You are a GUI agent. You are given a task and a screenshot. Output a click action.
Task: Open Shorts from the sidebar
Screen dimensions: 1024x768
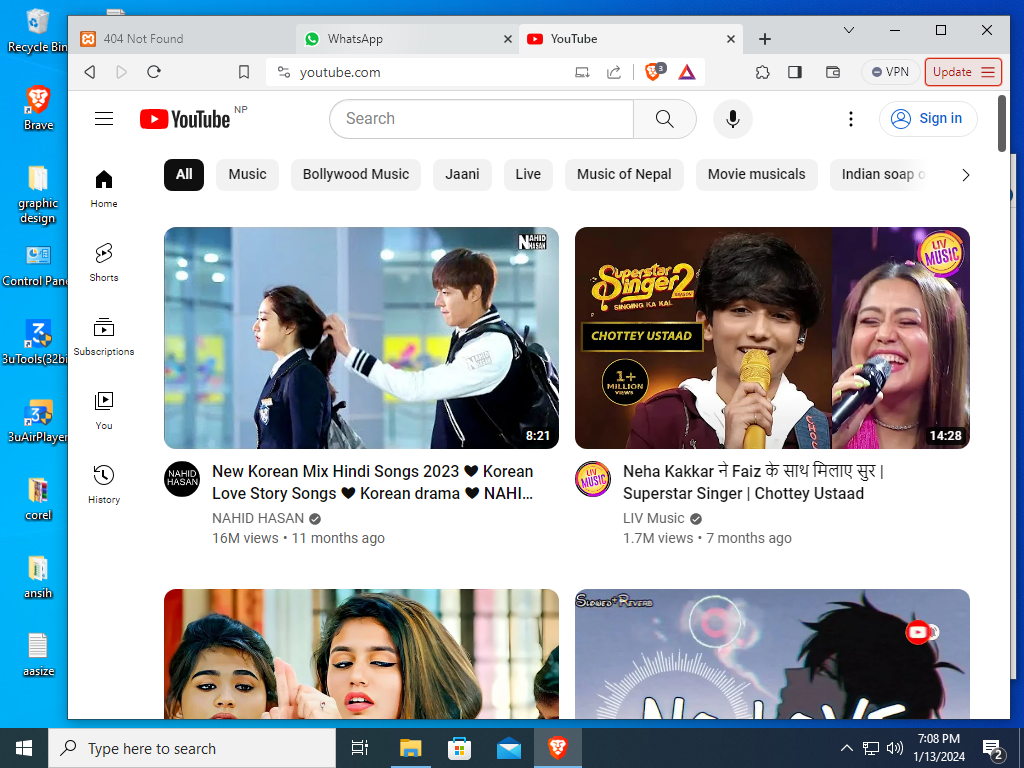(x=104, y=261)
